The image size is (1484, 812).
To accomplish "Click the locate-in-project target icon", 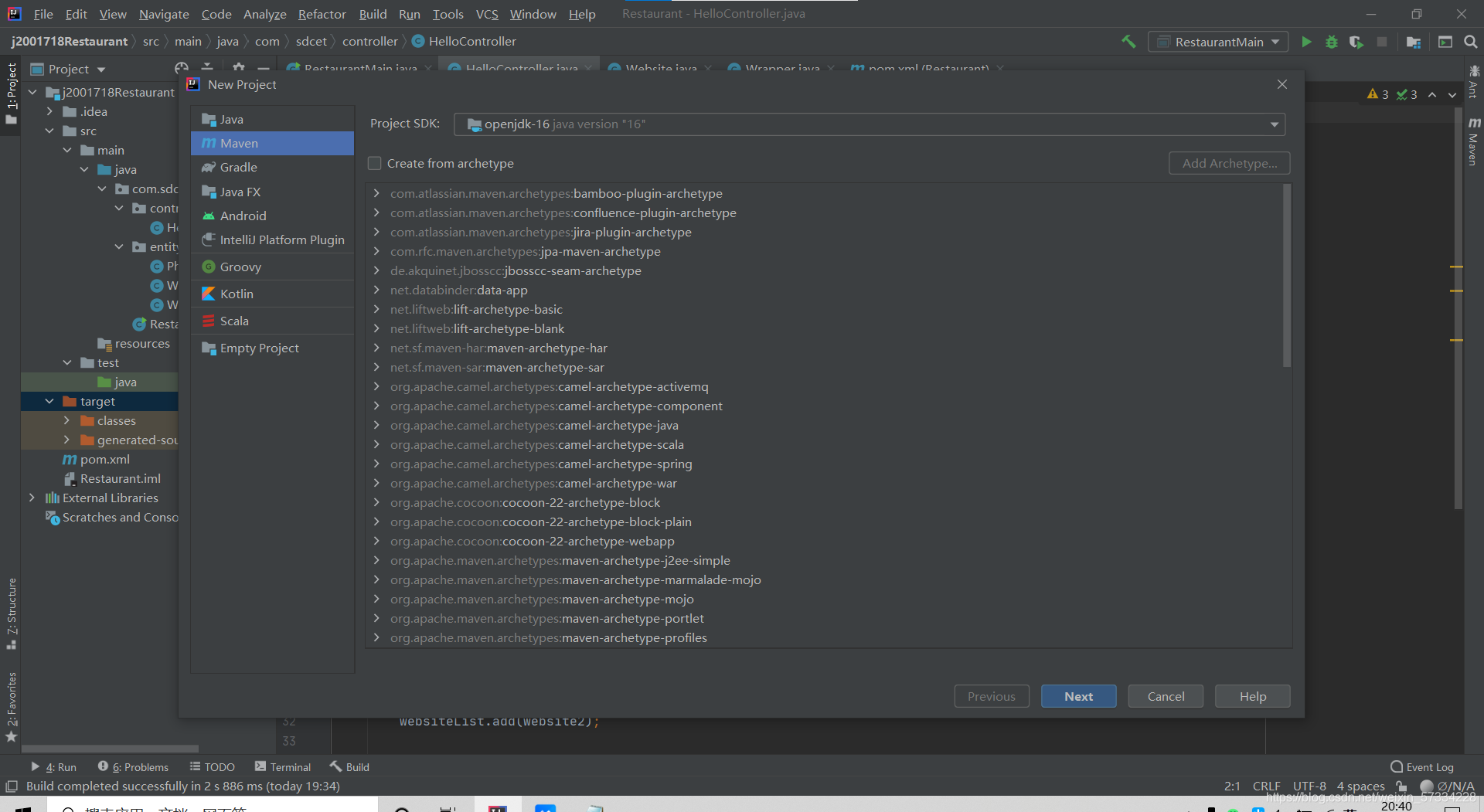I will (182, 68).
